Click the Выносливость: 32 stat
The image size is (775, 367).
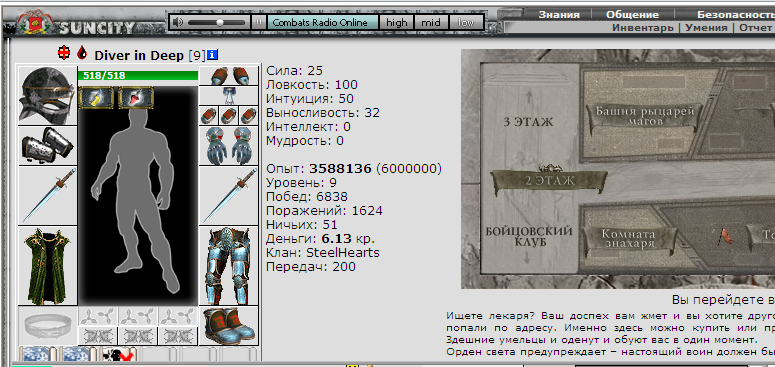pos(323,113)
